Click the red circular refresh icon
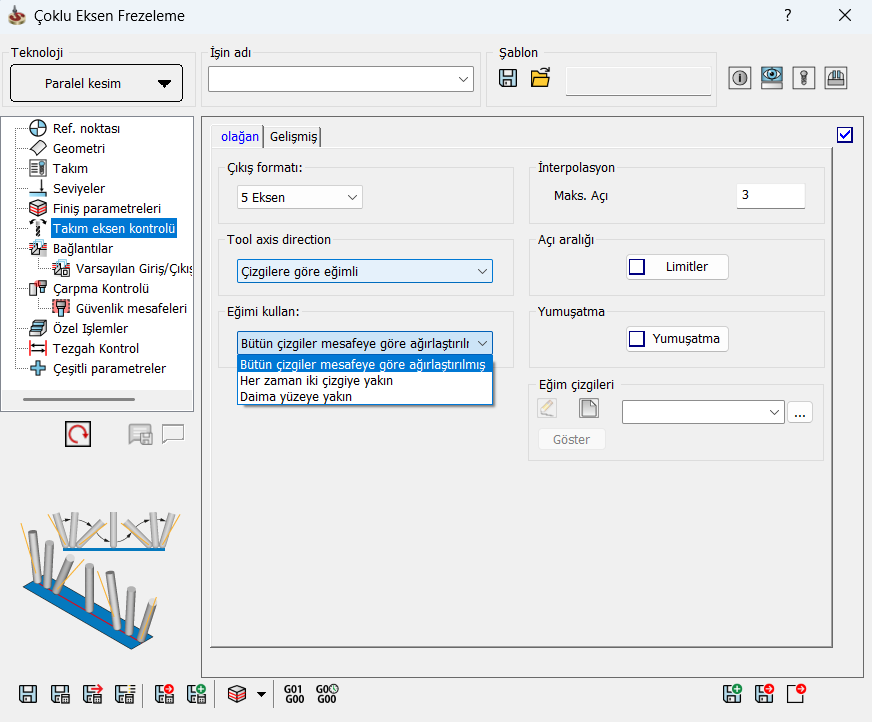The image size is (872, 722). (78, 434)
